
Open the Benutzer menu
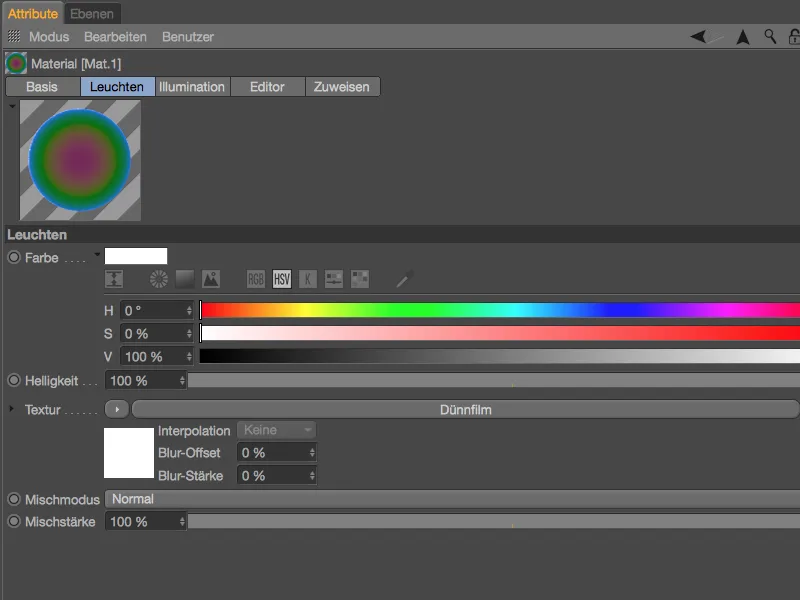coord(188,37)
